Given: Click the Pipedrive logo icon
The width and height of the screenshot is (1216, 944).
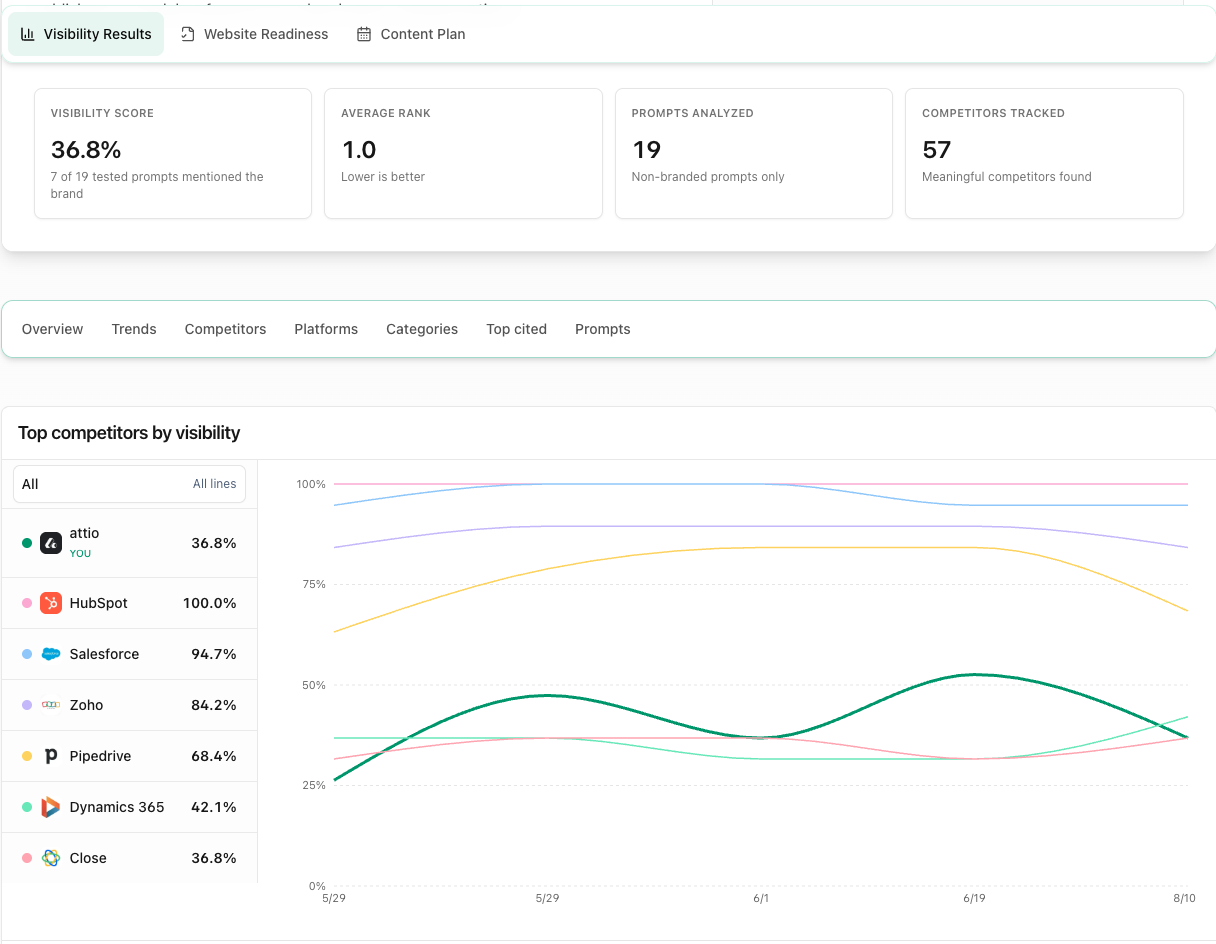Looking at the screenshot, I should tap(51, 756).
